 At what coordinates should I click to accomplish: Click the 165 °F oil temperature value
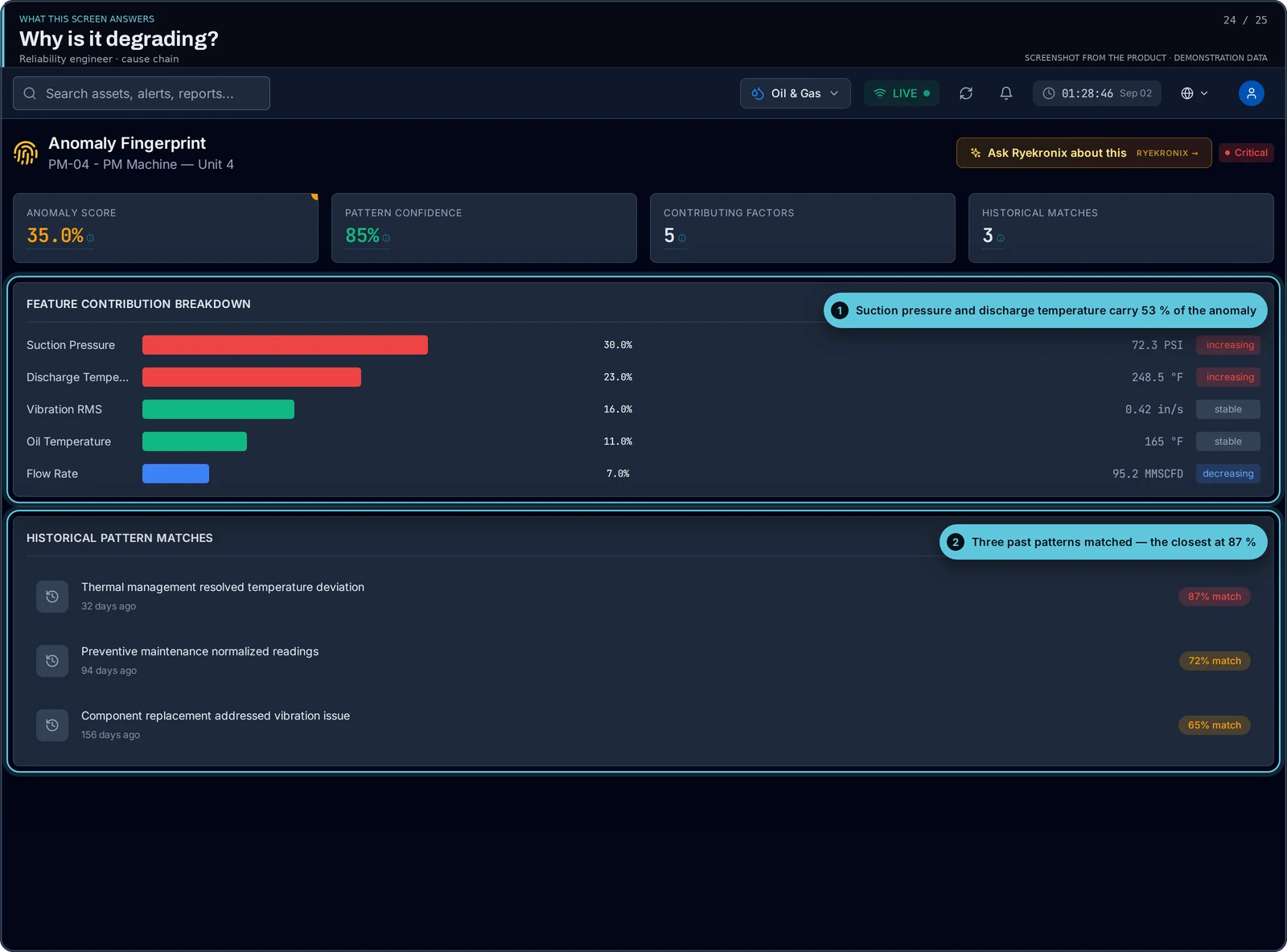tap(1164, 441)
